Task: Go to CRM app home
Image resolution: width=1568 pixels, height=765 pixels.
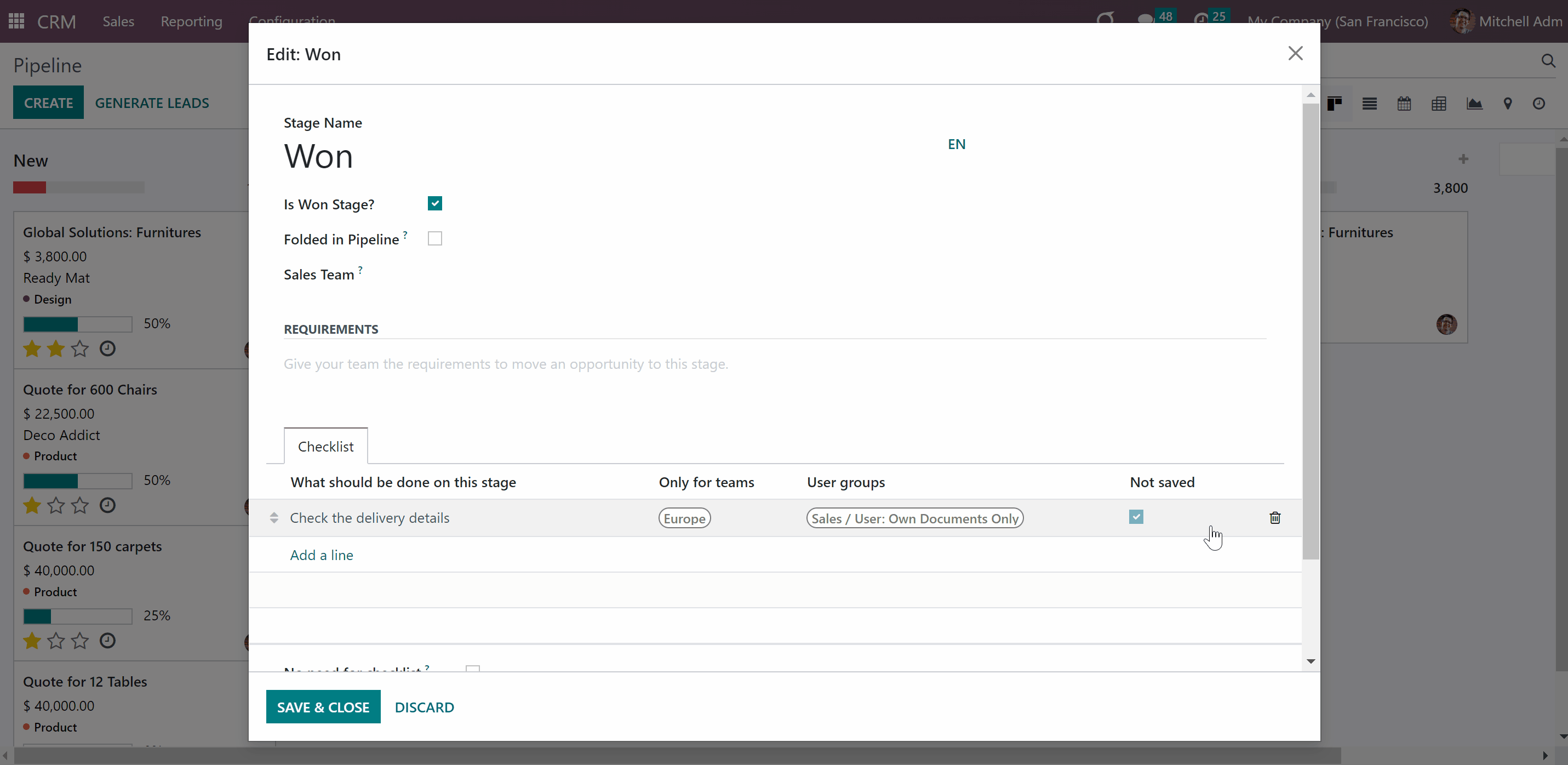Action: click(x=56, y=22)
